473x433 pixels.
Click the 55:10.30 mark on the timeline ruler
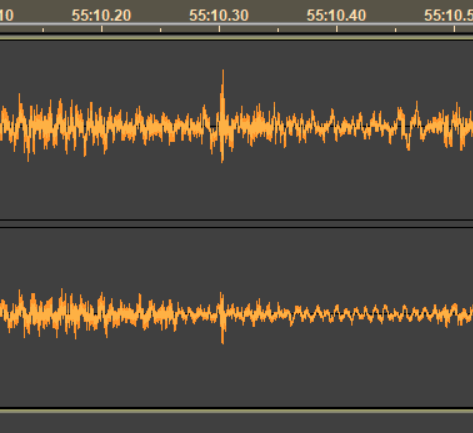coord(219,16)
